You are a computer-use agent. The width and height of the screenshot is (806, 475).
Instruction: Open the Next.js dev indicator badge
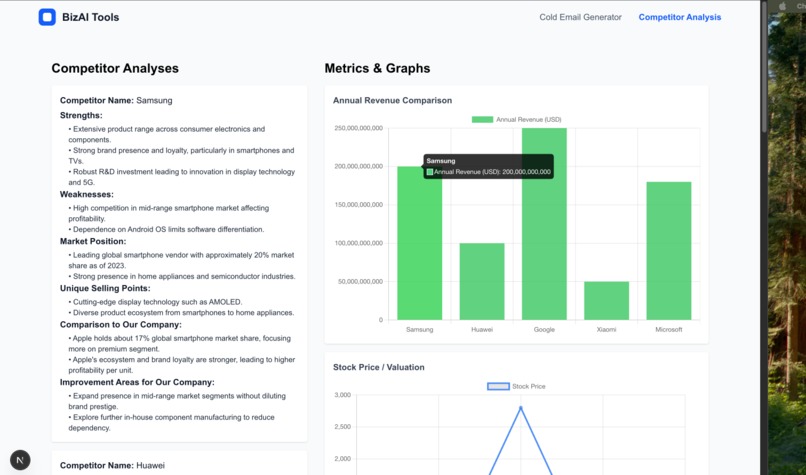[20, 460]
